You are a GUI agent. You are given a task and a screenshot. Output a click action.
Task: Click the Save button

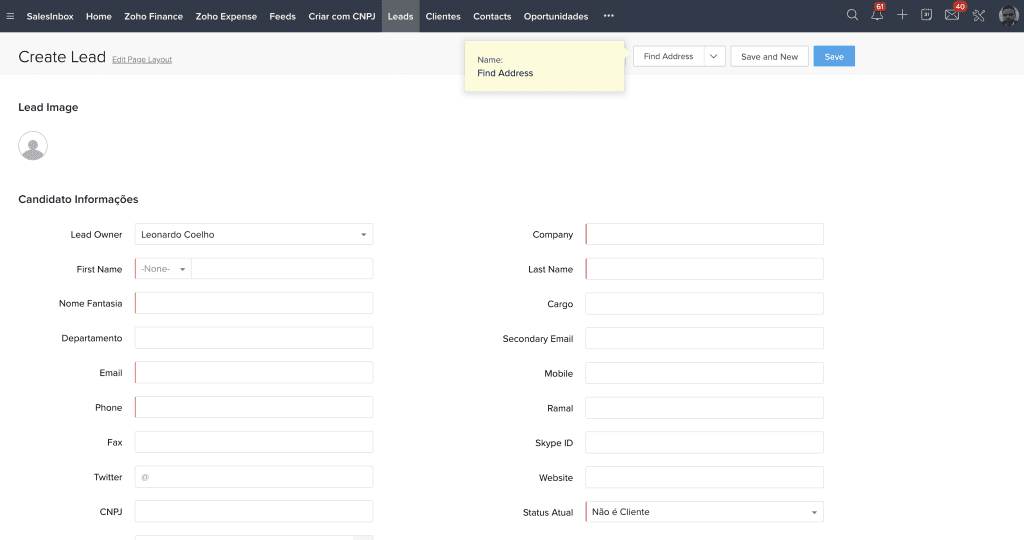tap(833, 57)
